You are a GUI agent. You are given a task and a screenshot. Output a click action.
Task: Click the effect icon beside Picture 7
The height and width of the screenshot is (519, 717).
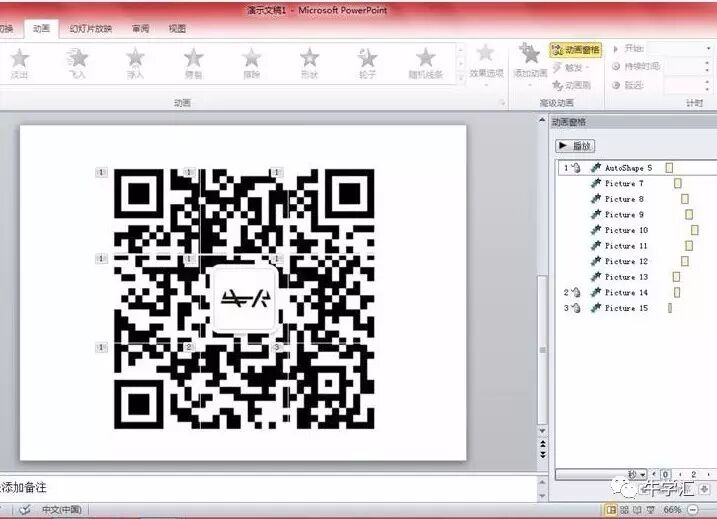(595, 183)
